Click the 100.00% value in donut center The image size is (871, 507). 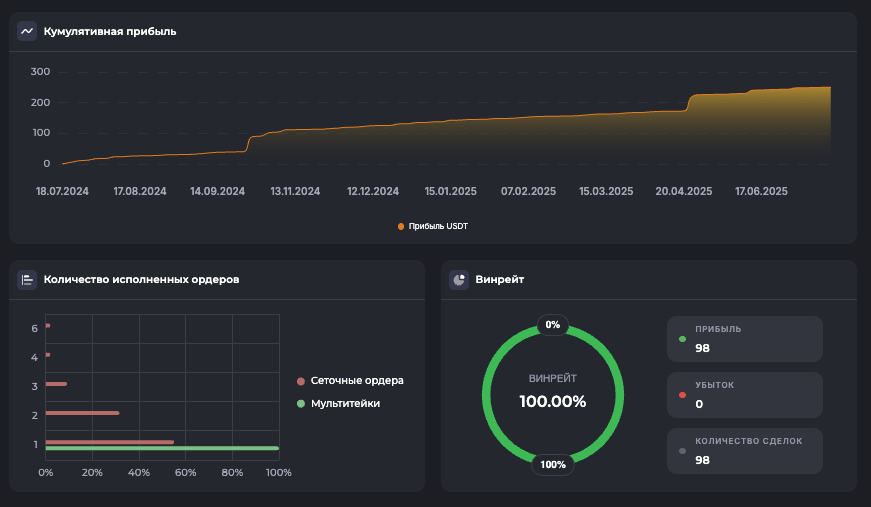click(552, 402)
